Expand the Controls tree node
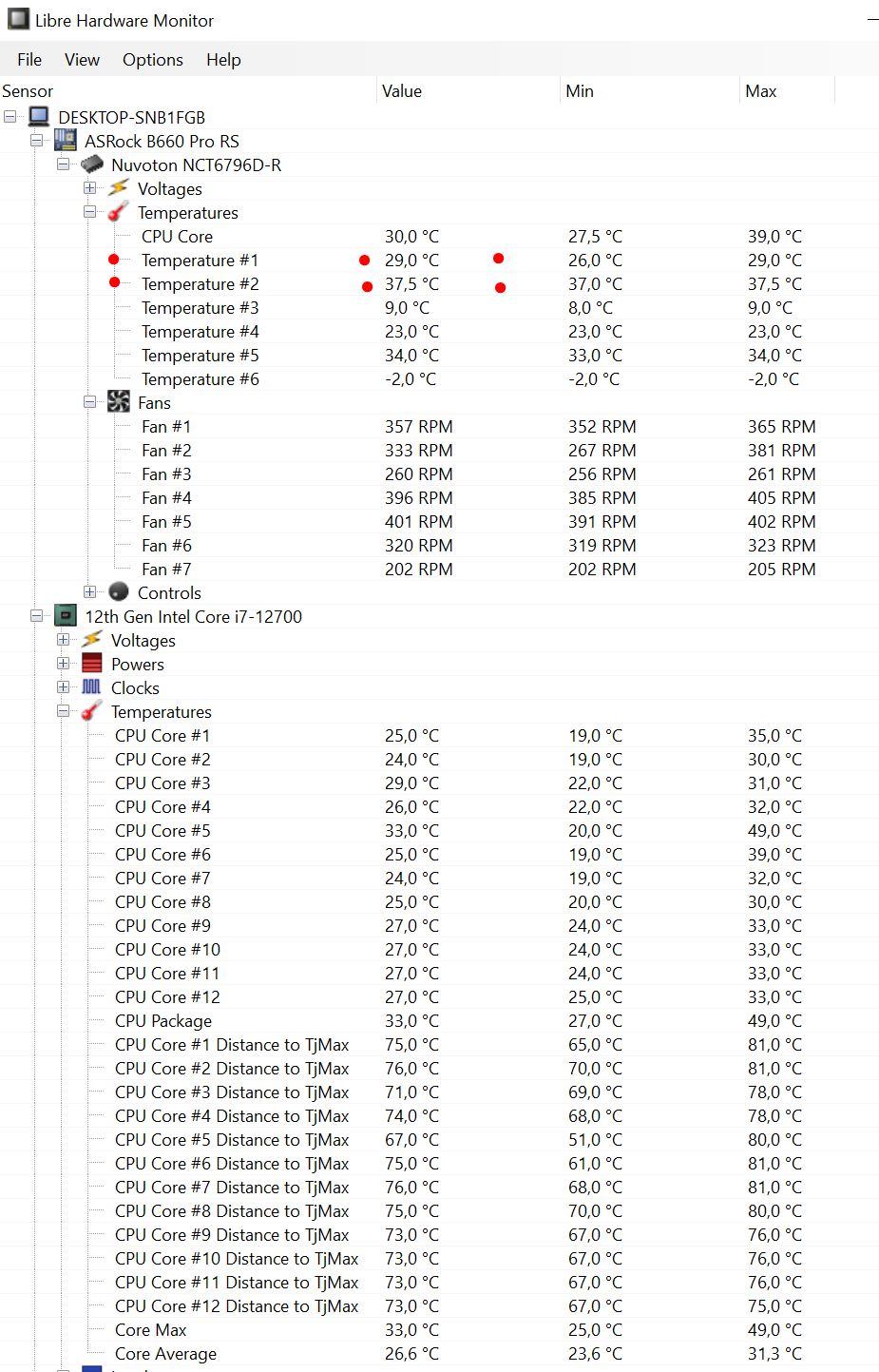The height and width of the screenshot is (1372, 879). 89,592
